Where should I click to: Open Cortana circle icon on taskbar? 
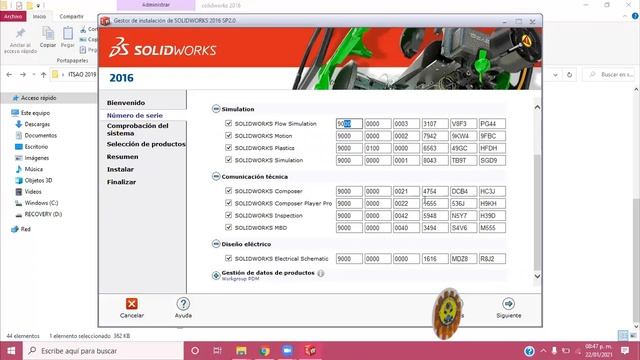(195, 351)
